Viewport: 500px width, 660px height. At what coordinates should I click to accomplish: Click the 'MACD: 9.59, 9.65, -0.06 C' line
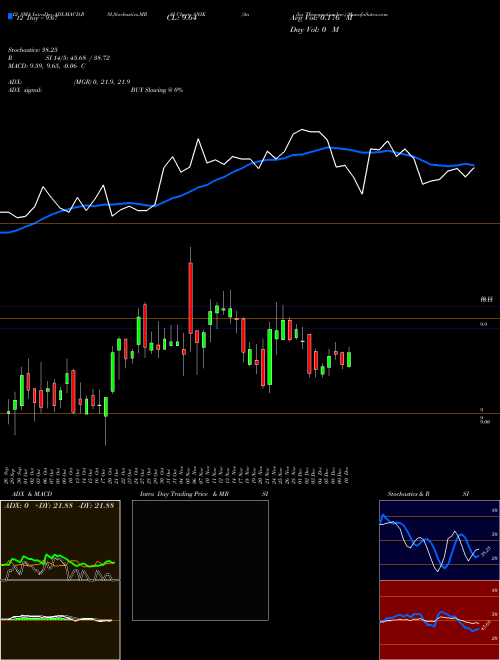pos(47,66)
